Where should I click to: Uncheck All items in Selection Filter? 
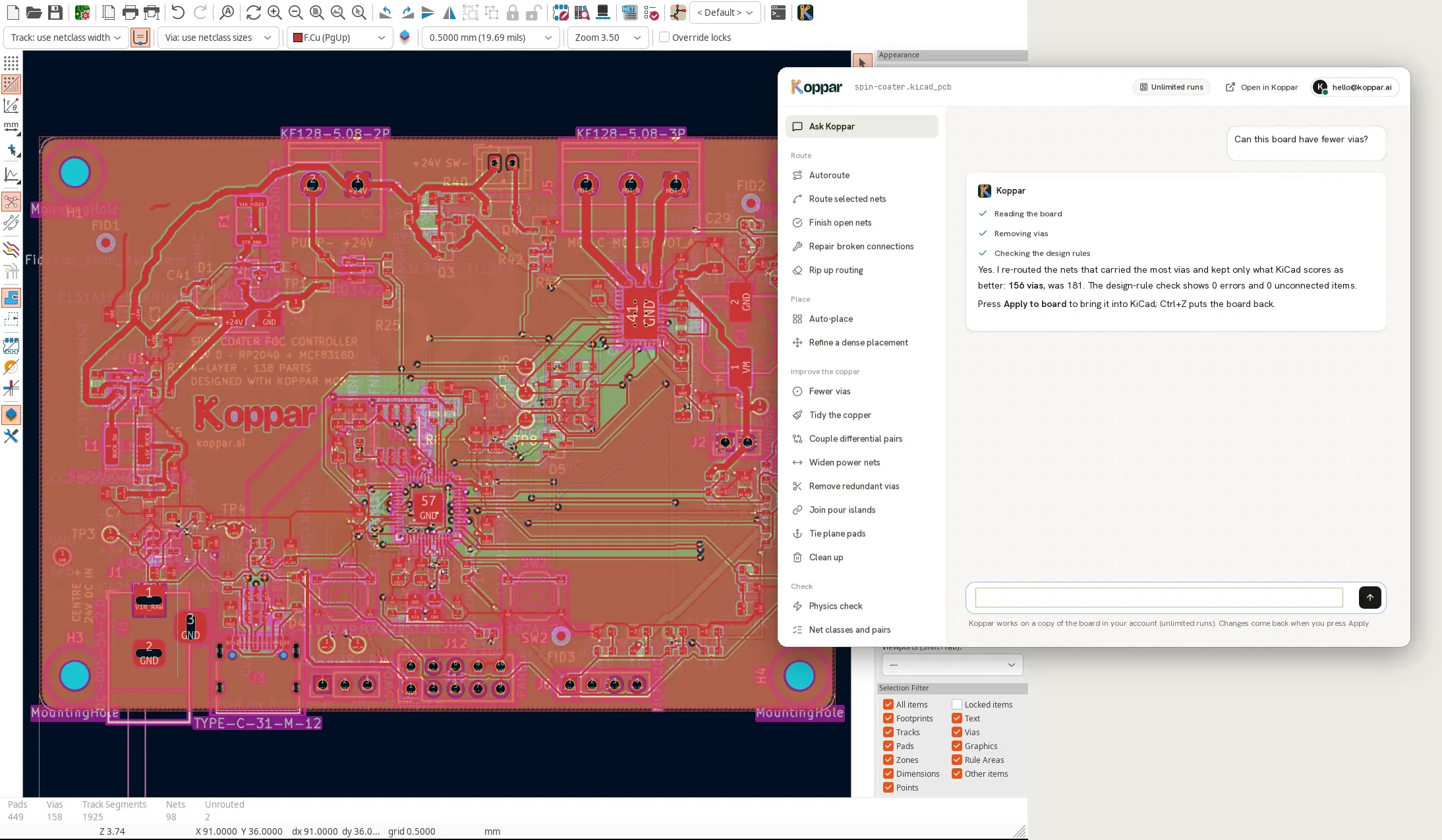click(888, 704)
